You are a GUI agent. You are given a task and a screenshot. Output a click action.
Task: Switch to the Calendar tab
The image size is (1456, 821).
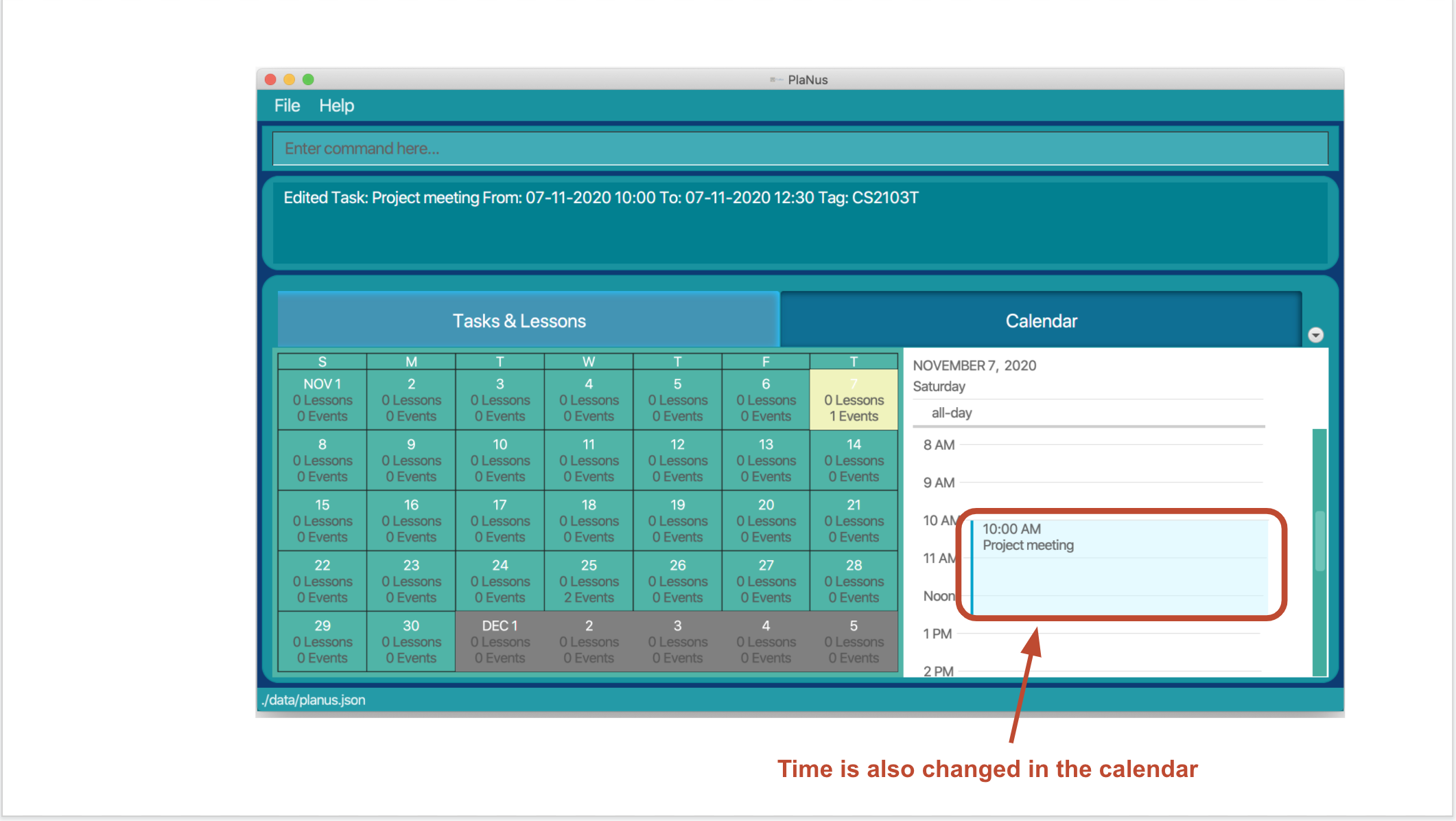pyautogui.click(x=1041, y=320)
